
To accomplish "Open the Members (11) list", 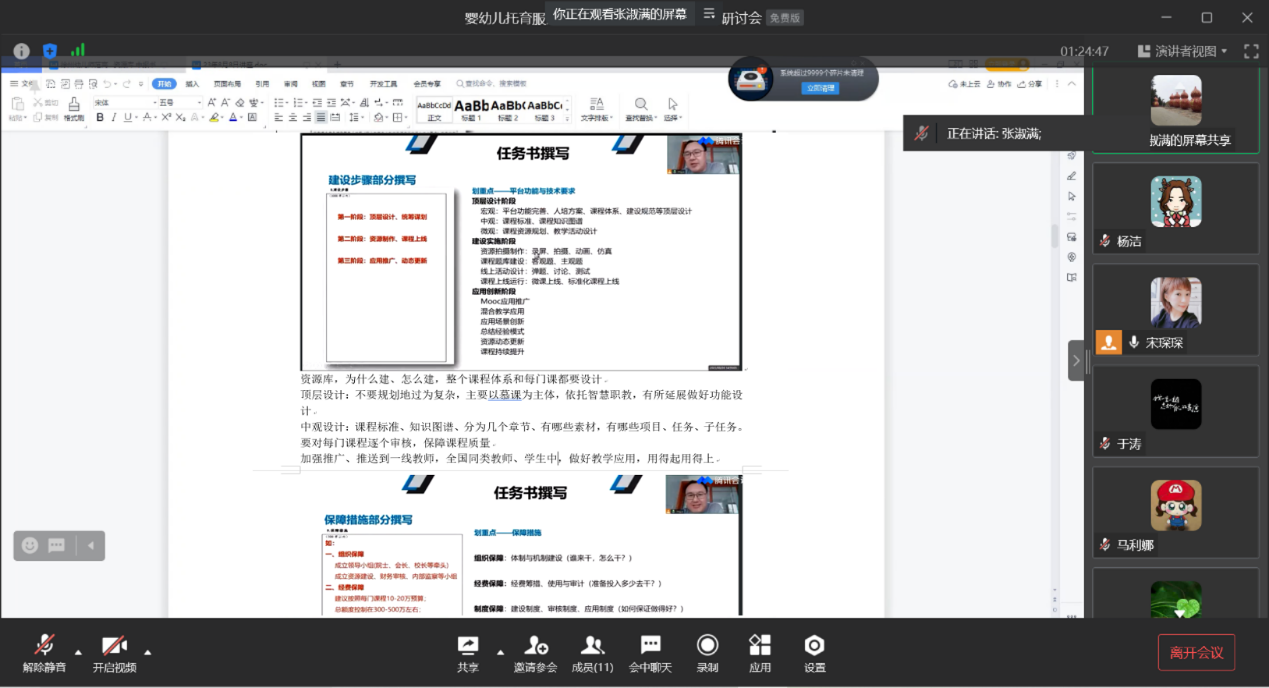I will click(592, 652).
